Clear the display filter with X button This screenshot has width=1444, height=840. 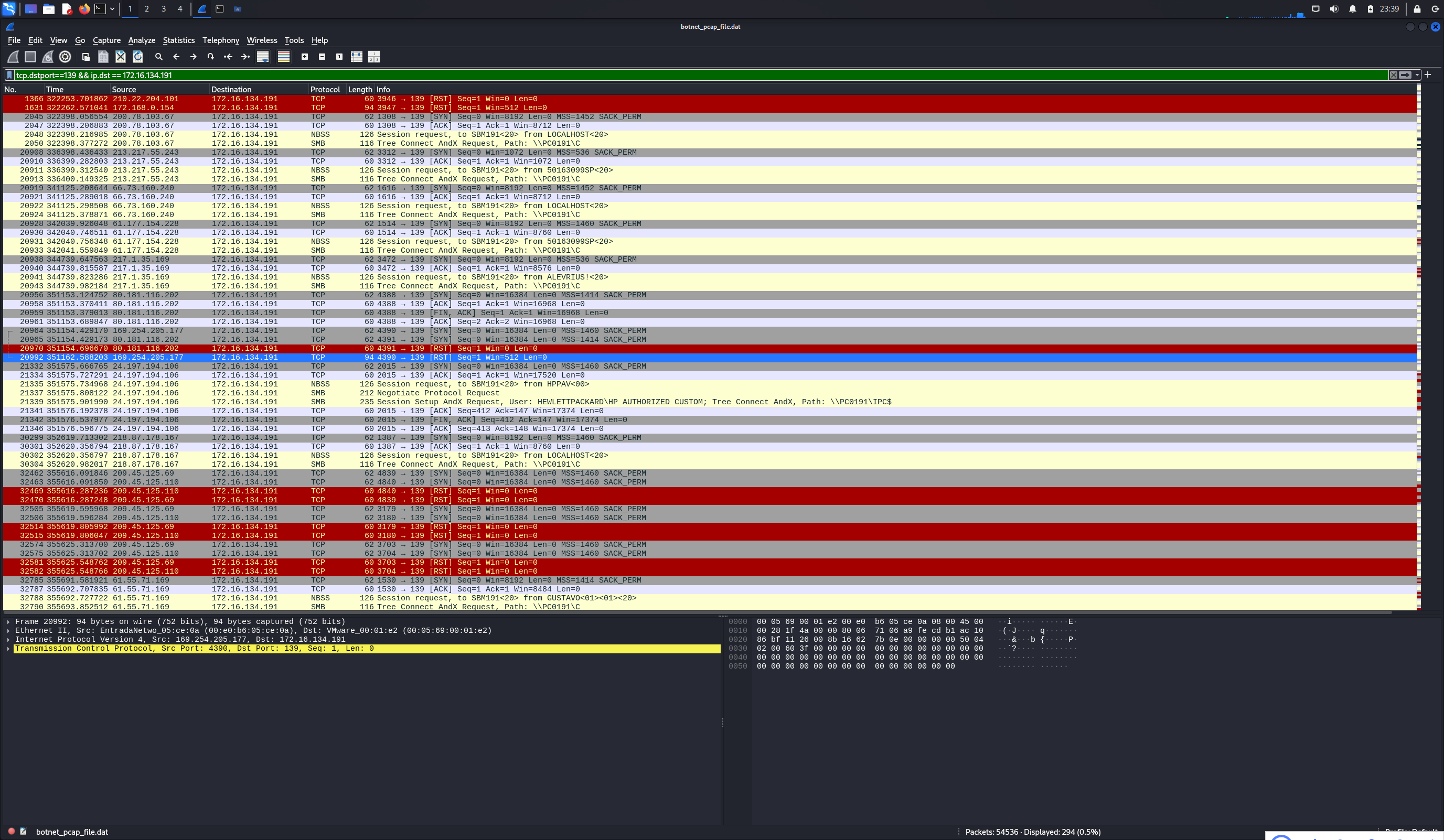1393,75
